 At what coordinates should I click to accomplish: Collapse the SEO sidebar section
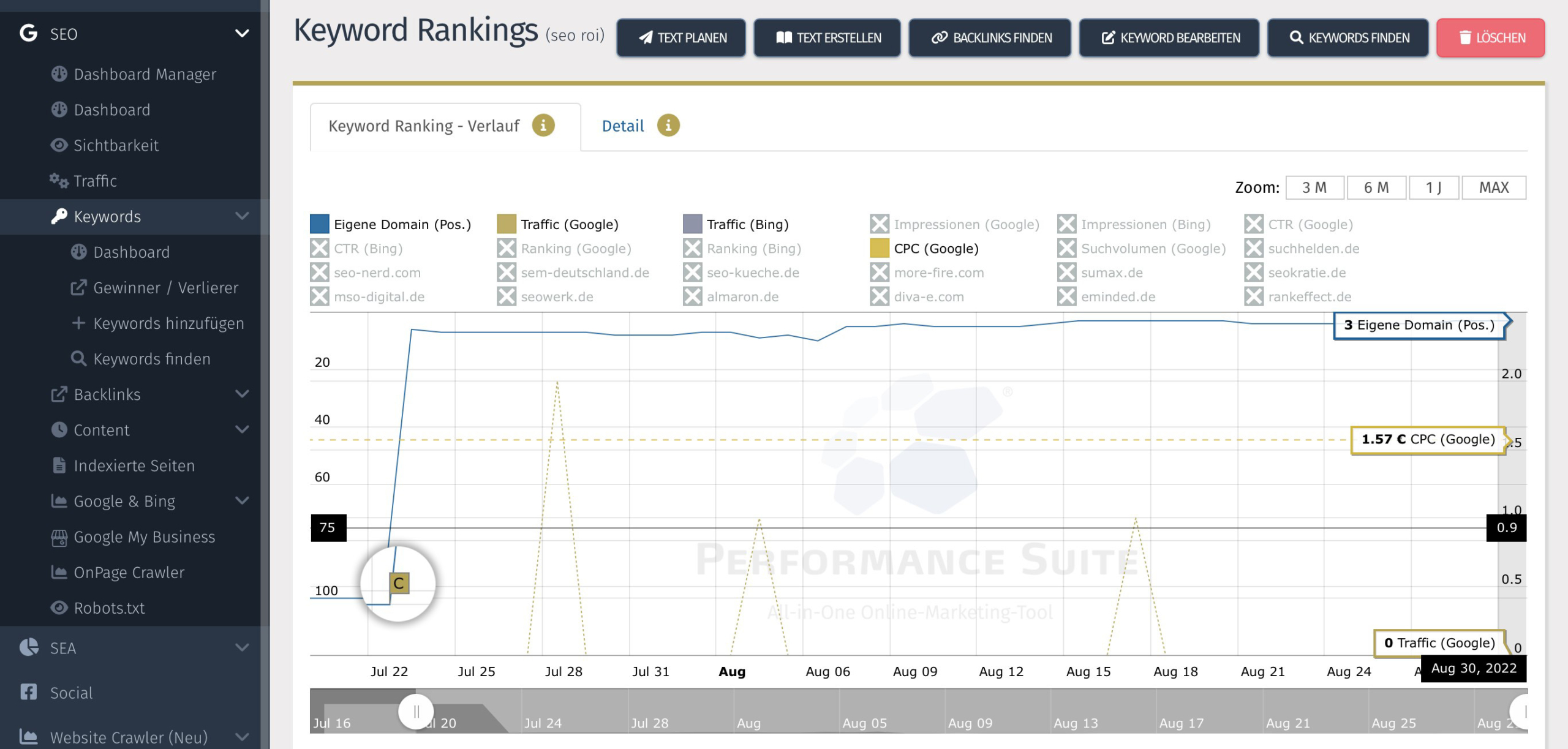[x=243, y=33]
